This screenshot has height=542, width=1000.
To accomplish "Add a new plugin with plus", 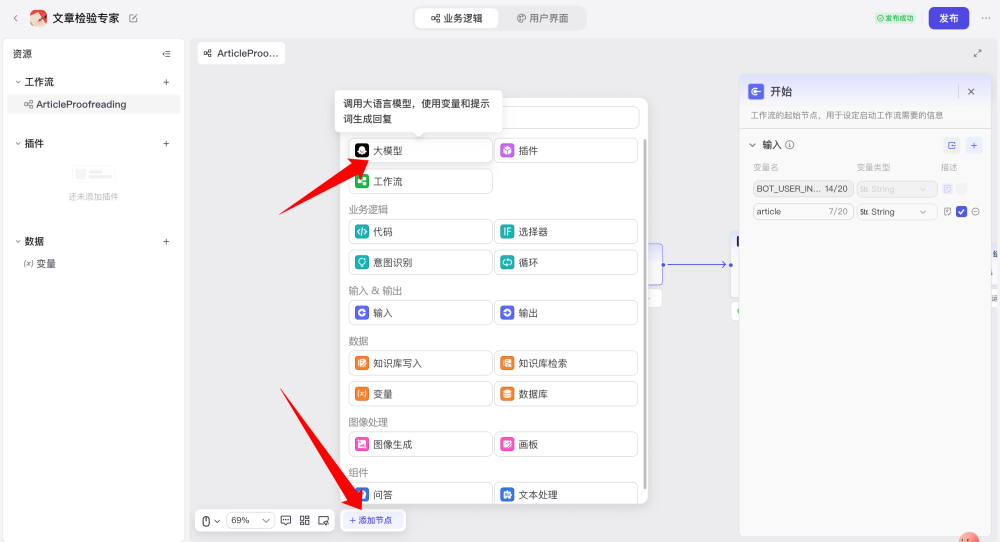I will click(x=166, y=143).
